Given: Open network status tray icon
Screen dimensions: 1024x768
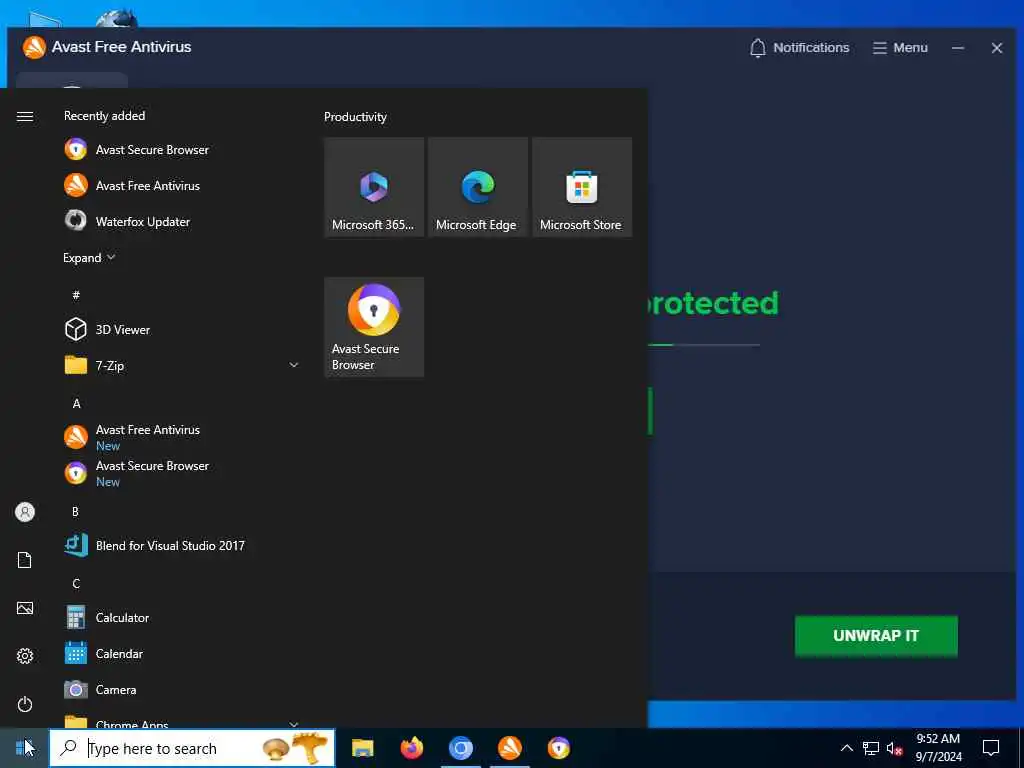Looking at the screenshot, I should (871, 748).
